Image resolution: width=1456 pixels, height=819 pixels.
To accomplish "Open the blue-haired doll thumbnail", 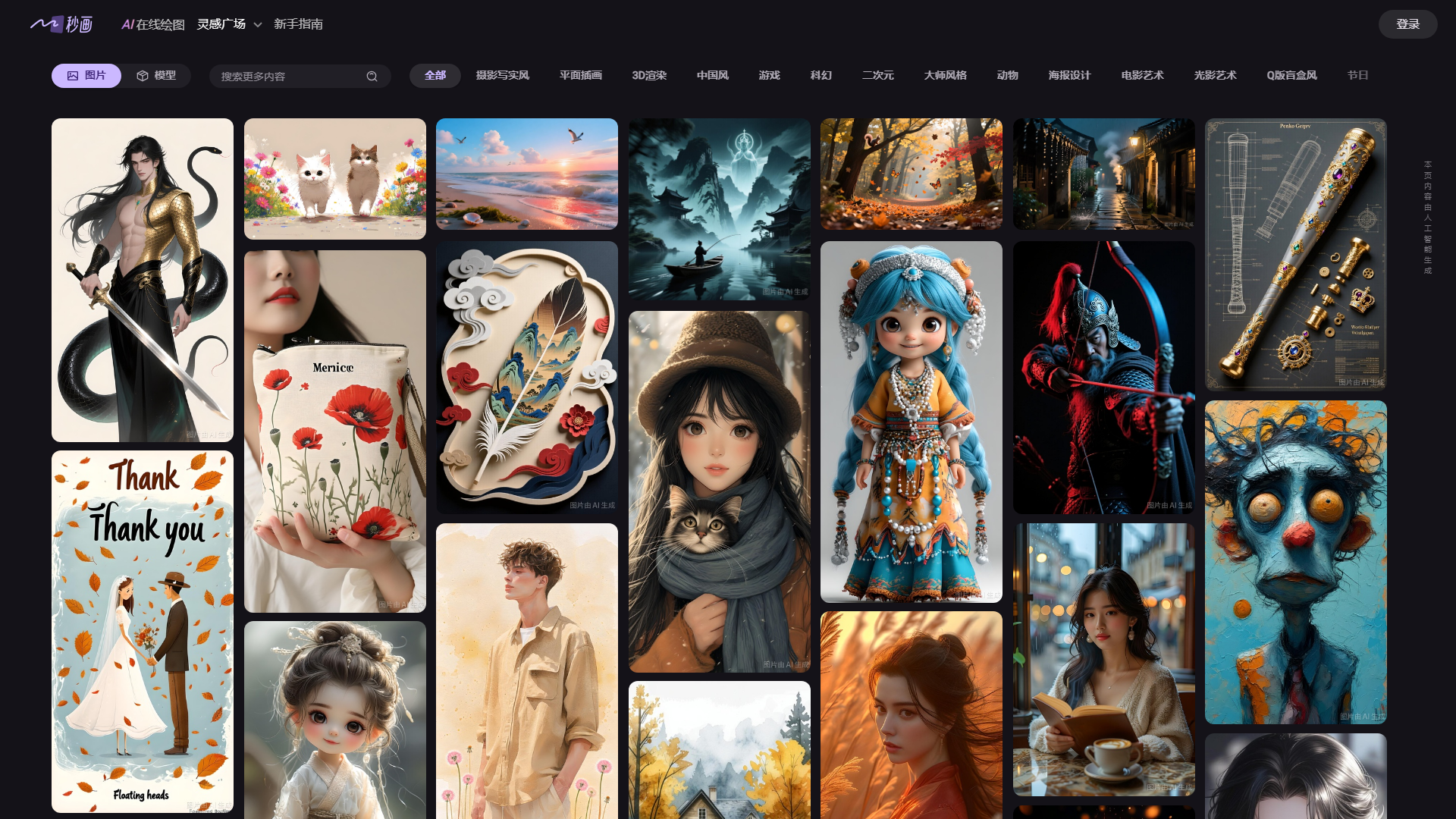I will click(x=911, y=422).
